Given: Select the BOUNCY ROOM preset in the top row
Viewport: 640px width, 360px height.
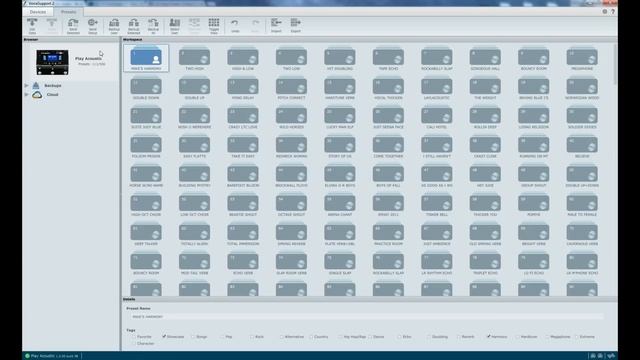Looking at the screenshot, I should 533,57.
